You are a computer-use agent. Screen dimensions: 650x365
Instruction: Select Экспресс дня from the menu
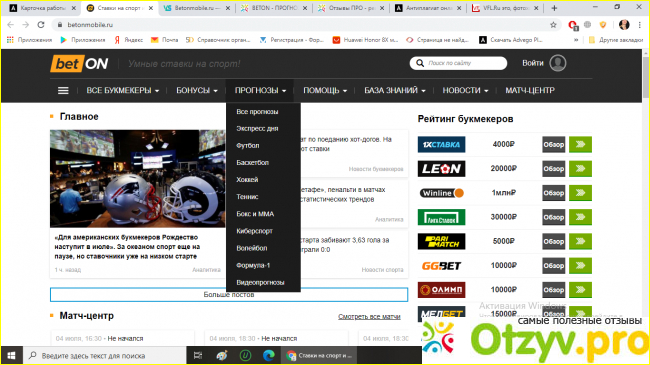(x=257, y=129)
